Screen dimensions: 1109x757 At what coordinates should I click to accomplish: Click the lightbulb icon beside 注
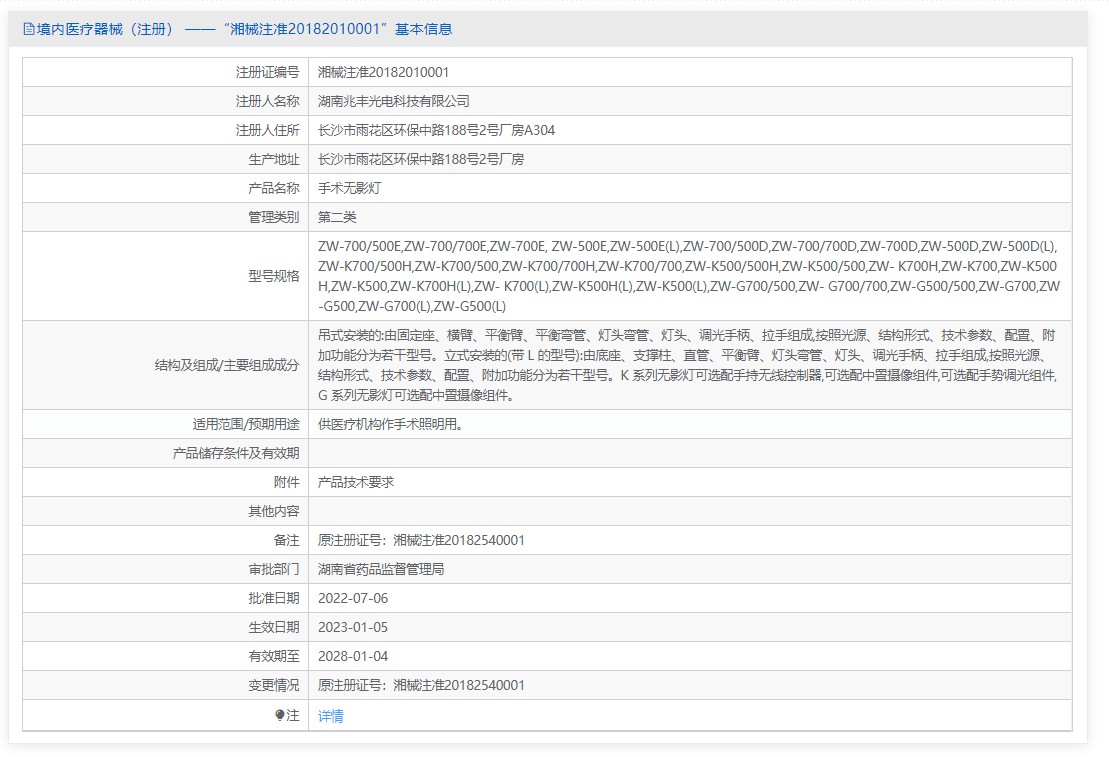[279, 715]
